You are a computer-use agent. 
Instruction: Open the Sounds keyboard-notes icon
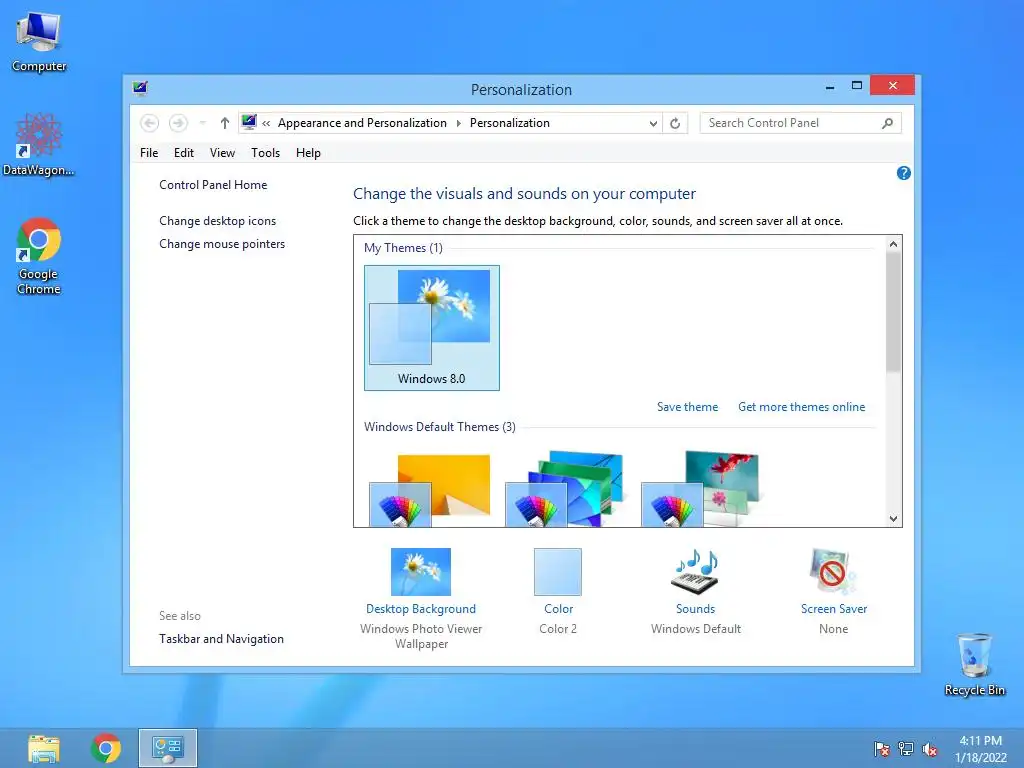[x=695, y=571]
